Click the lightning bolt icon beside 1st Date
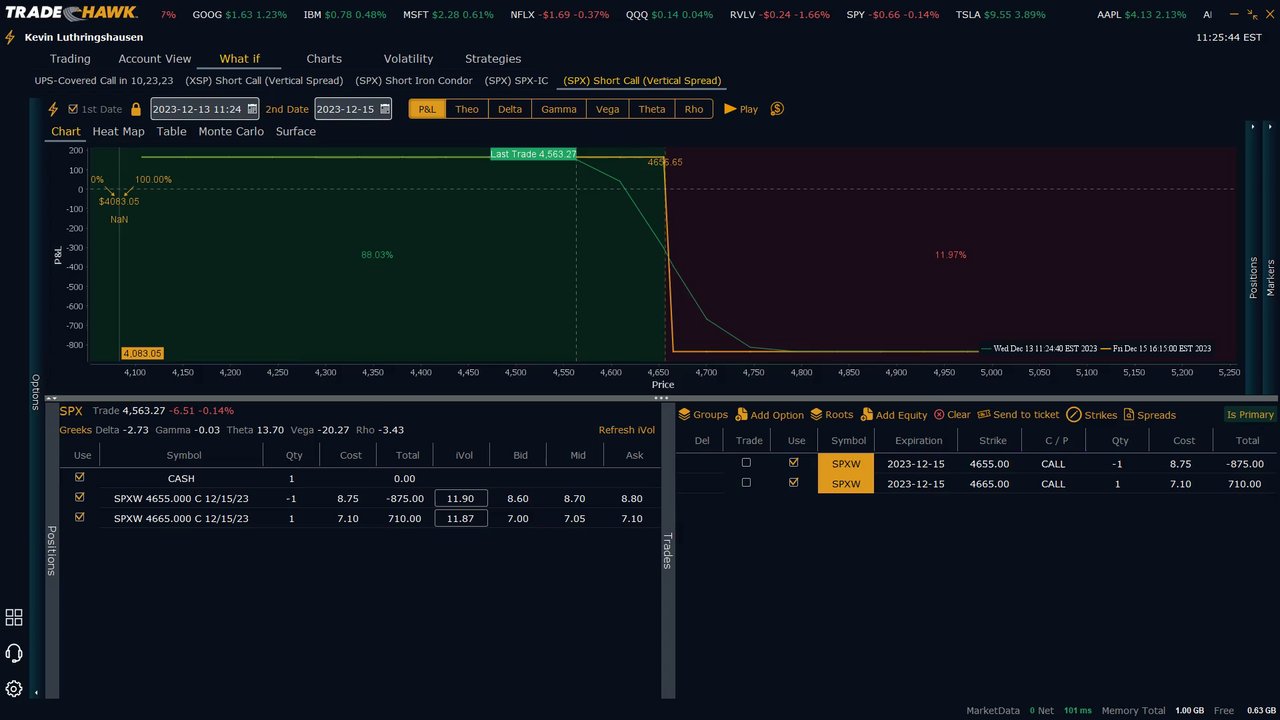This screenshot has height=720, width=1280. [53, 109]
